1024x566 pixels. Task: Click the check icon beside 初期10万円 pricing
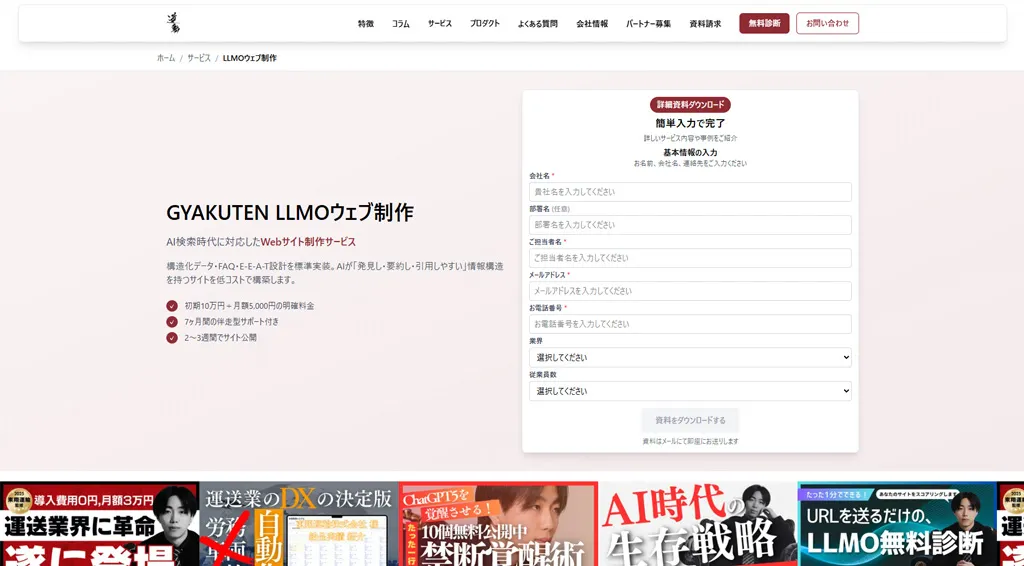(x=172, y=306)
